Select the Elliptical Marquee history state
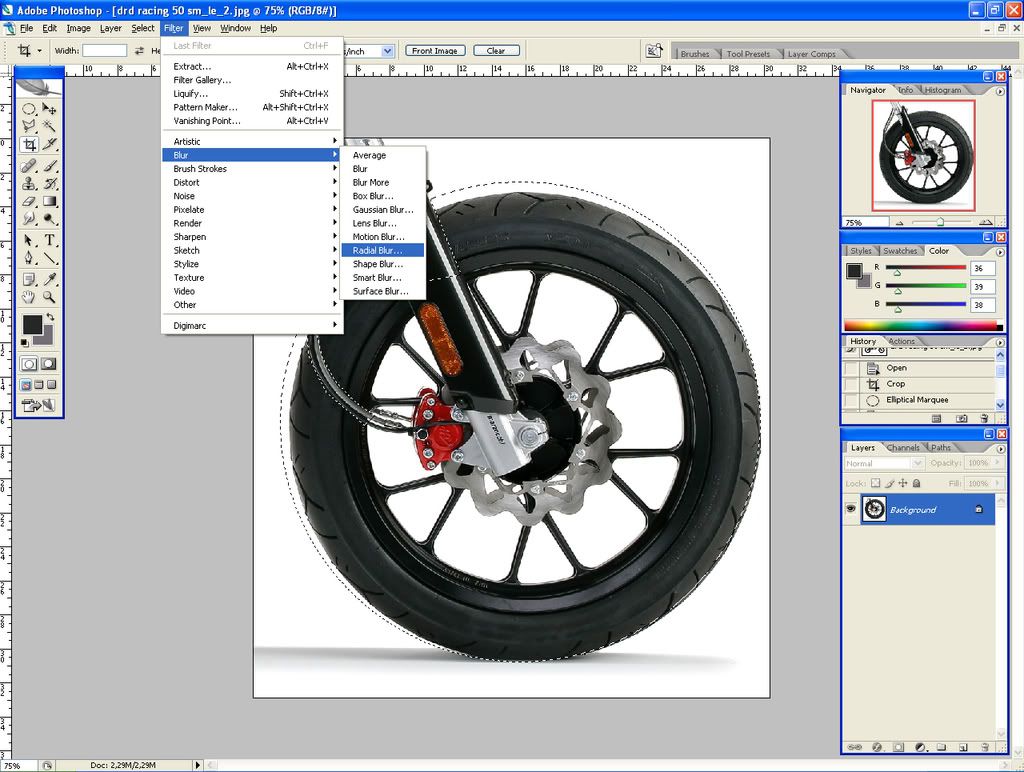The width and height of the screenshot is (1024, 772). pos(917,400)
